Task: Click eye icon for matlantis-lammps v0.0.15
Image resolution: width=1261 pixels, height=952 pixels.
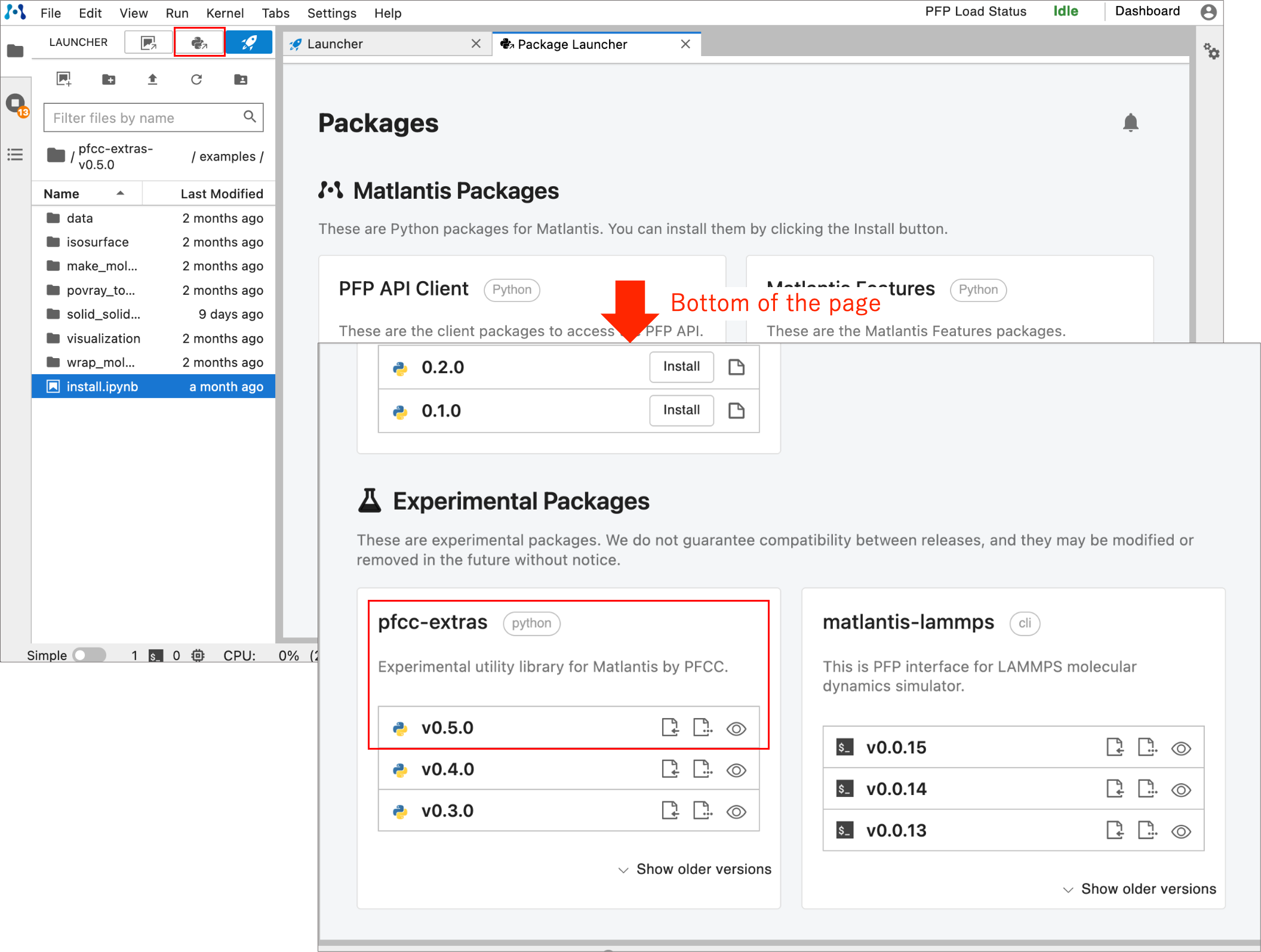Action: point(1180,748)
